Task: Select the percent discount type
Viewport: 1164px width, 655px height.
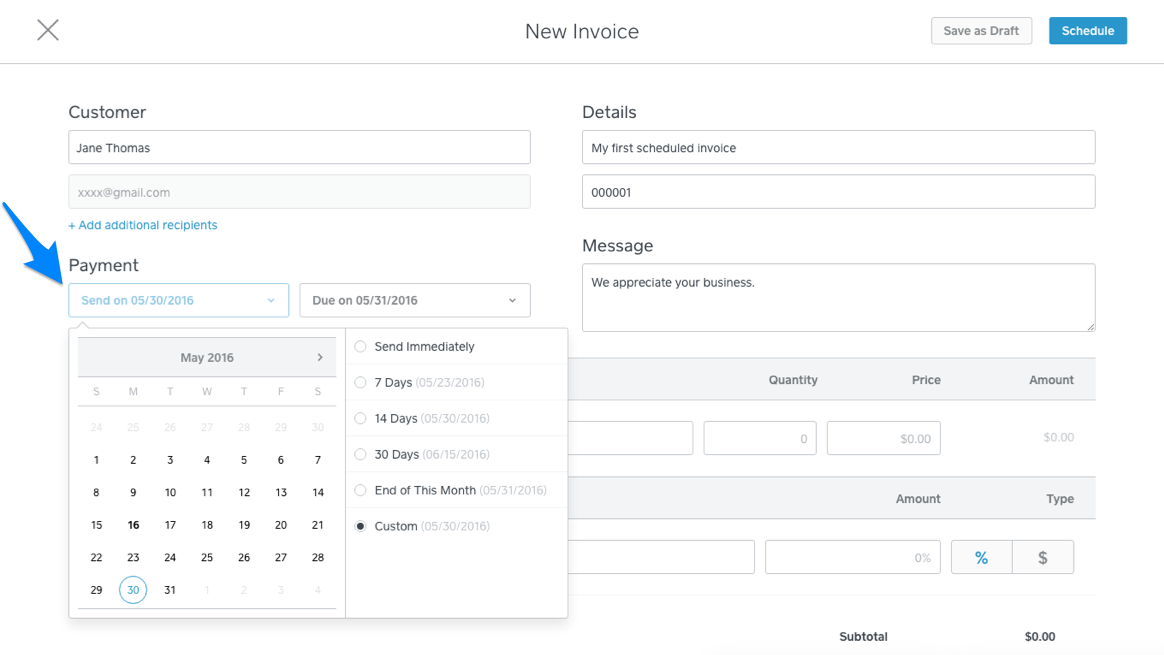Action: tap(981, 557)
